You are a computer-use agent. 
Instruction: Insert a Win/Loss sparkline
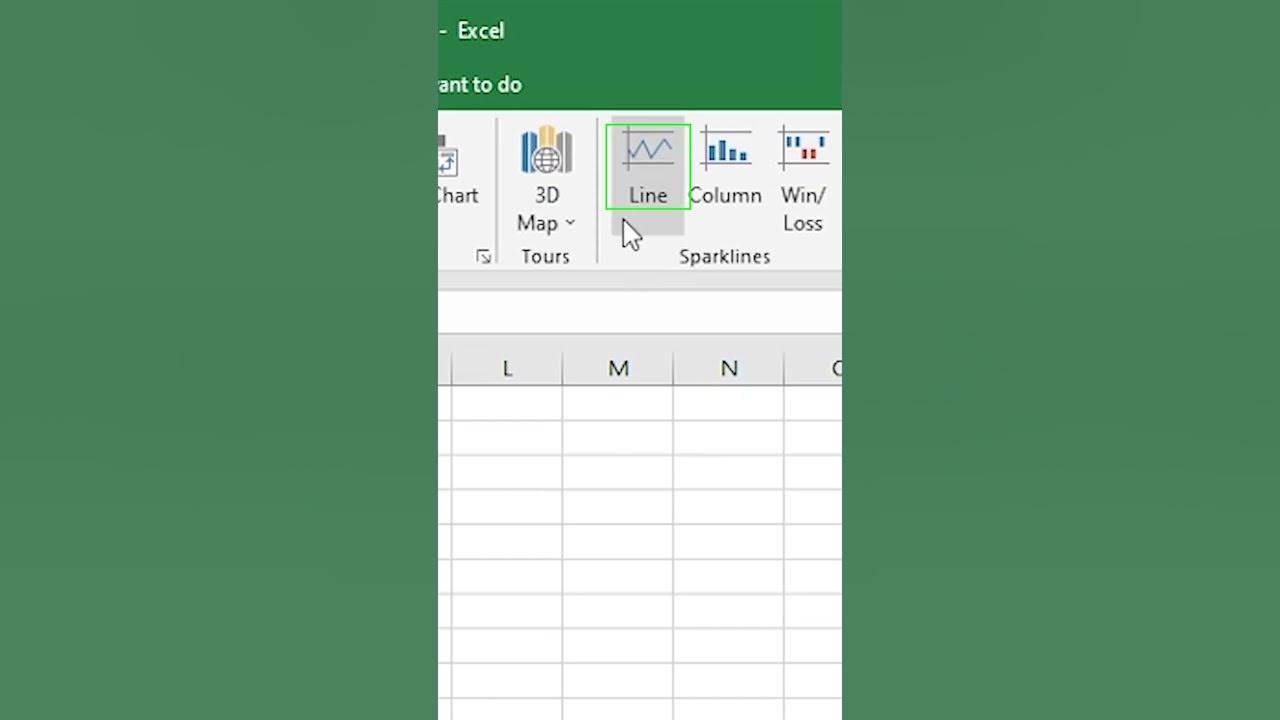coord(803,178)
